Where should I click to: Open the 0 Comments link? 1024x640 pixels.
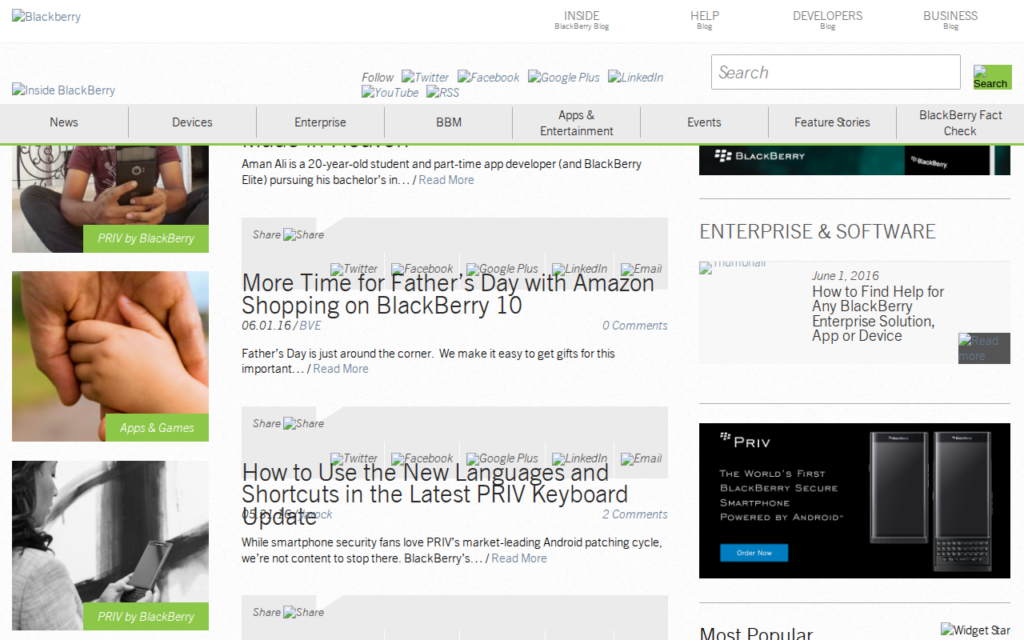pyautogui.click(x=635, y=325)
